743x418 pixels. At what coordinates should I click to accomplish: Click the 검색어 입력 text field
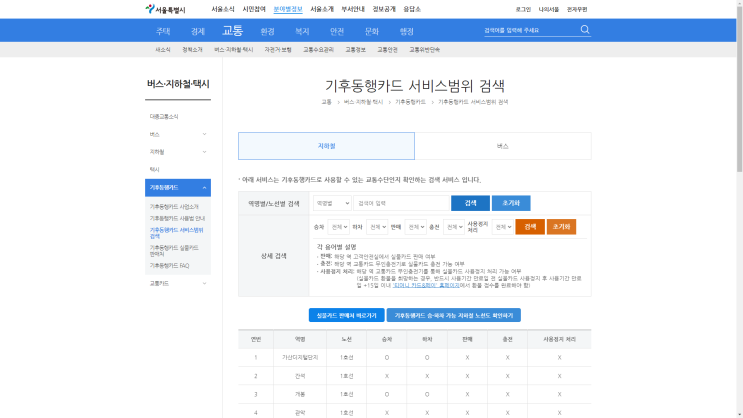pos(401,203)
